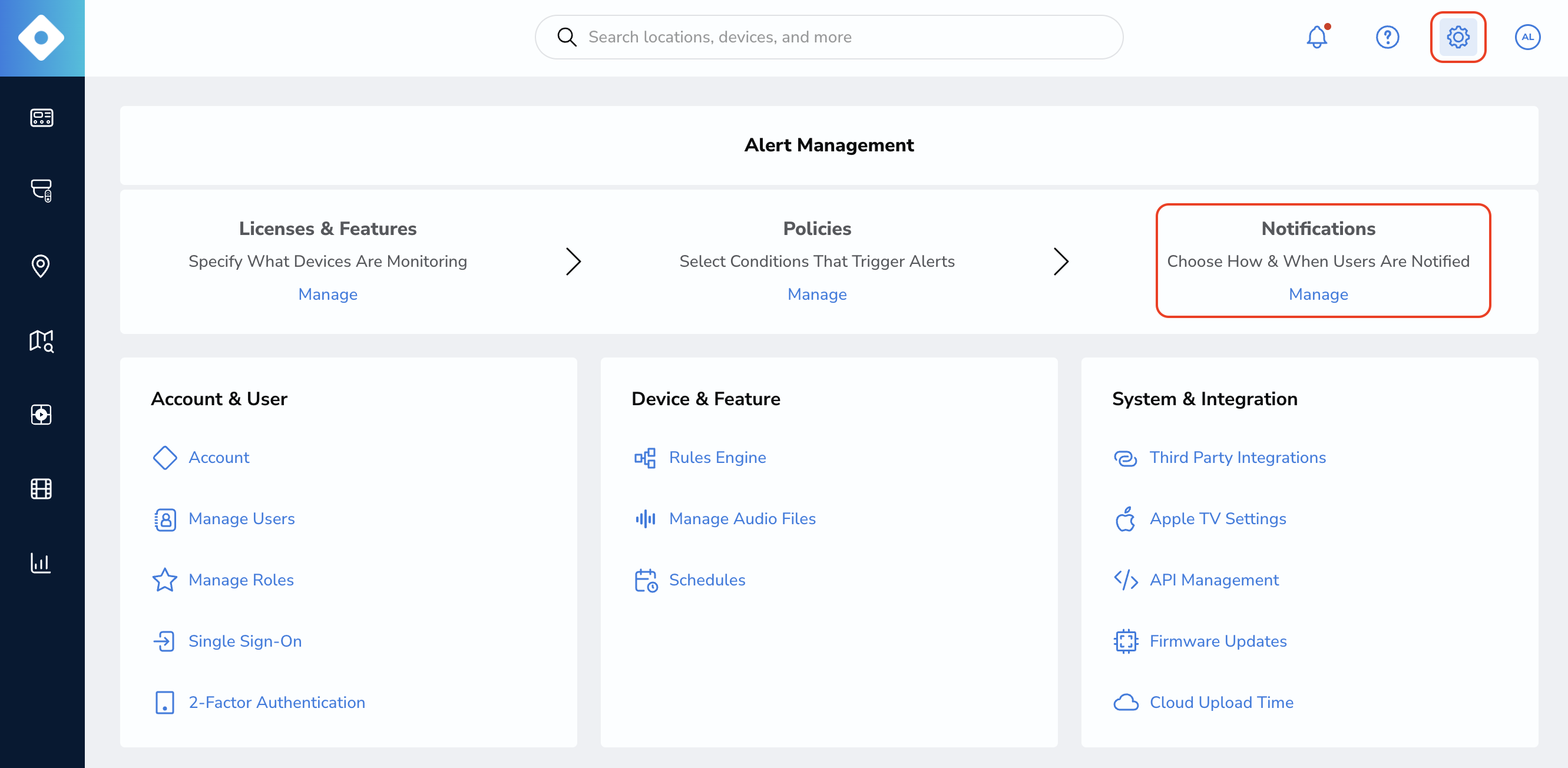1568x768 pixels.
Task: Click the Cloud Upload Time cloud icon
Action: [x=1126, y=702]
